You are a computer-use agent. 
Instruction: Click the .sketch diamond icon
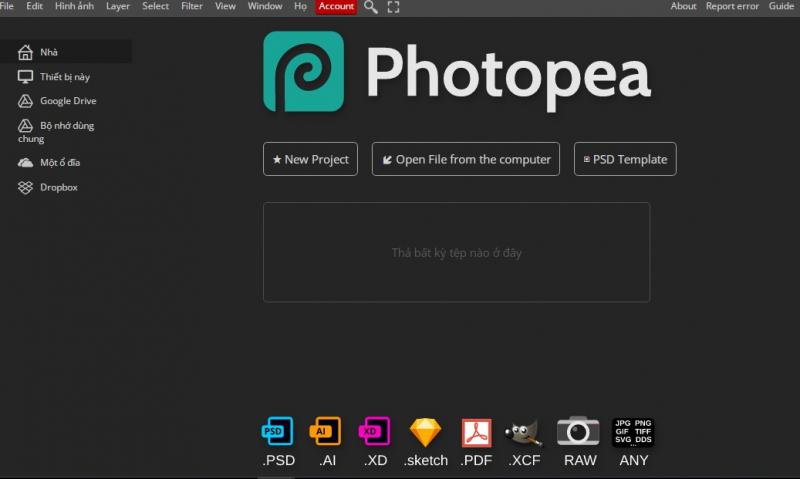pos(425,432)
